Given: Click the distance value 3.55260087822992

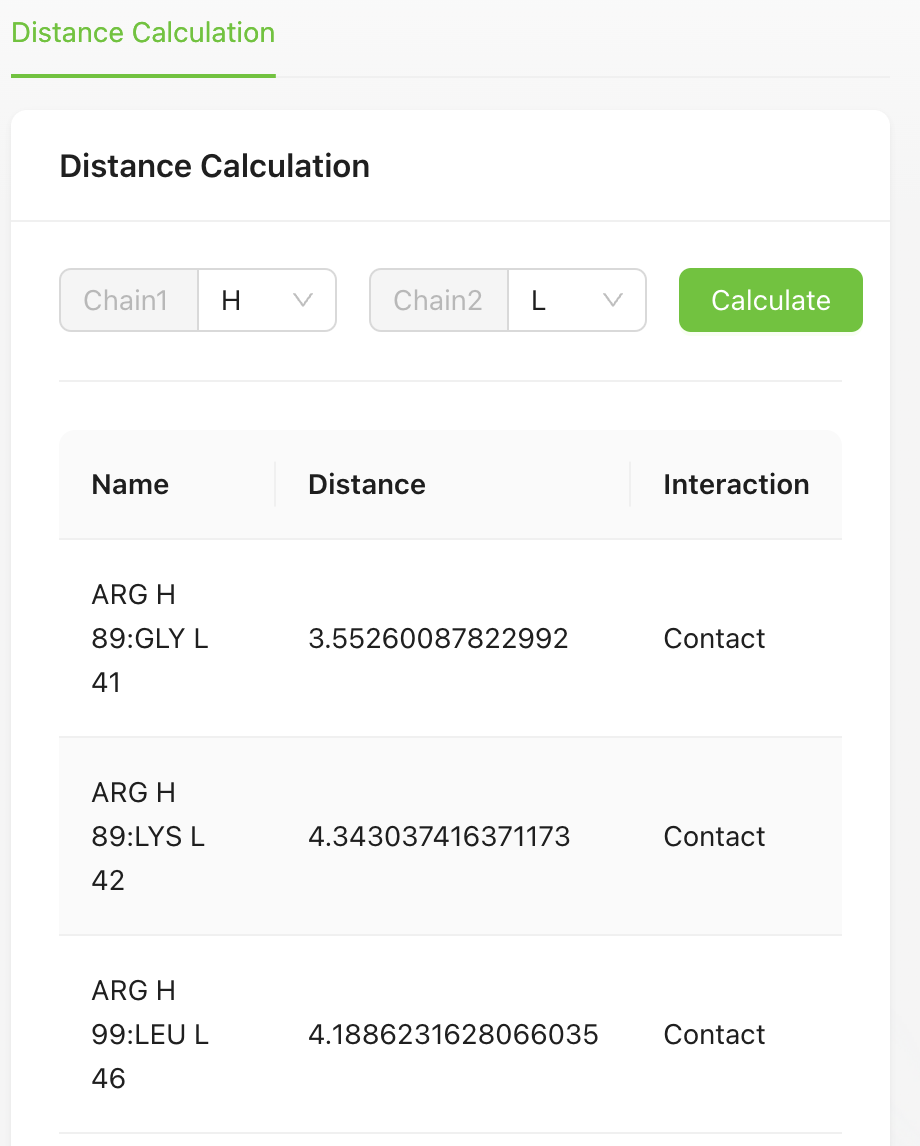Looking at the screenshot, I should (x=438, y=638).
